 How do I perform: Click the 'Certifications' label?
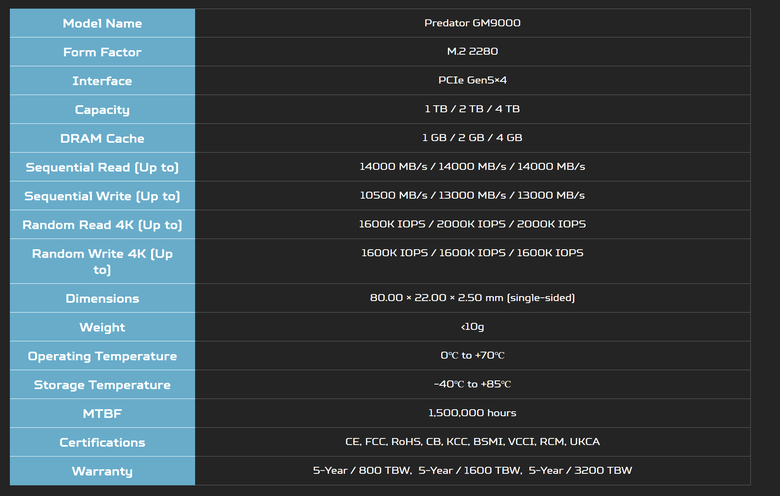click(x=102, y=443)
